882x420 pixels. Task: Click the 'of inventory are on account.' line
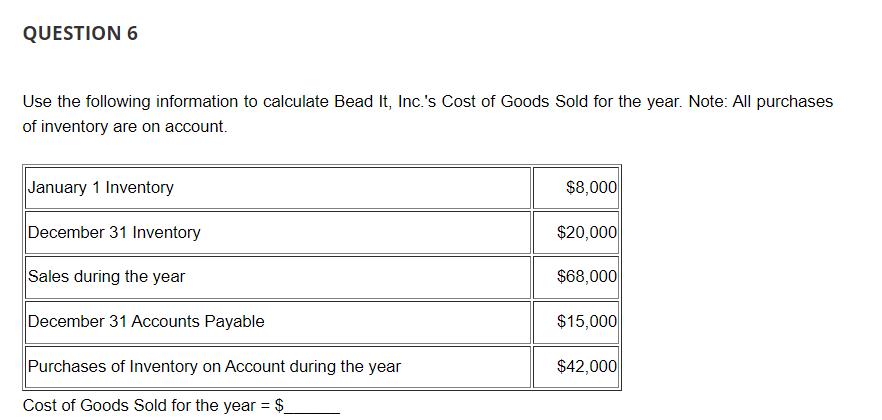click(125, 128)
